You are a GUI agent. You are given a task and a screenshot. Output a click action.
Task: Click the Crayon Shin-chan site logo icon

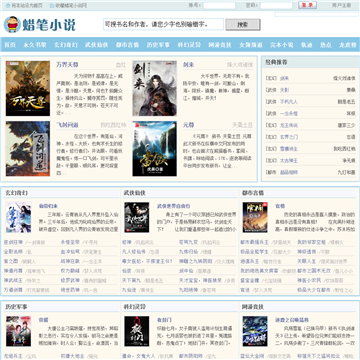(12, 25)
